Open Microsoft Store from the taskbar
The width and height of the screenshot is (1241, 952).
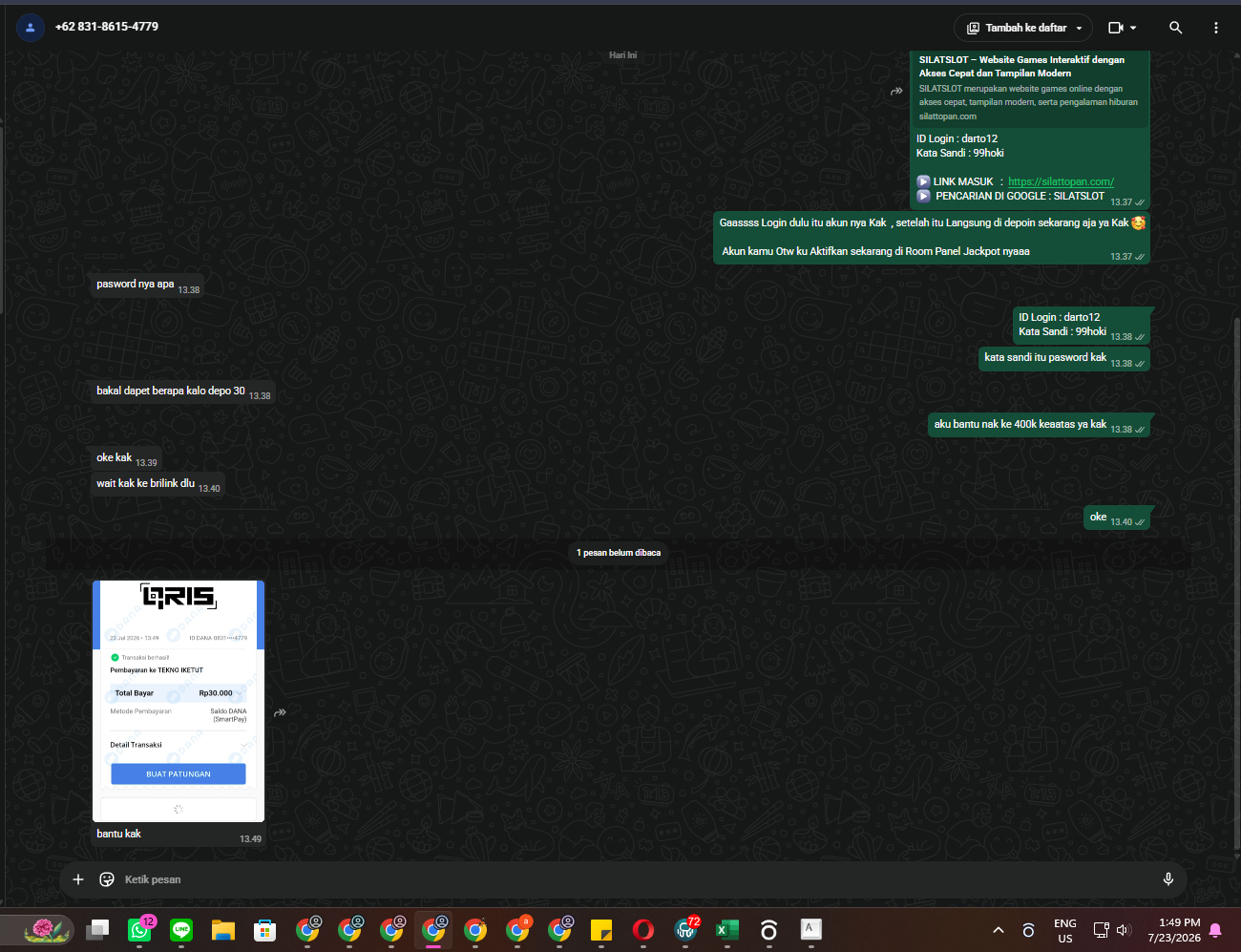pyautogui.click(x=265, y=930)
